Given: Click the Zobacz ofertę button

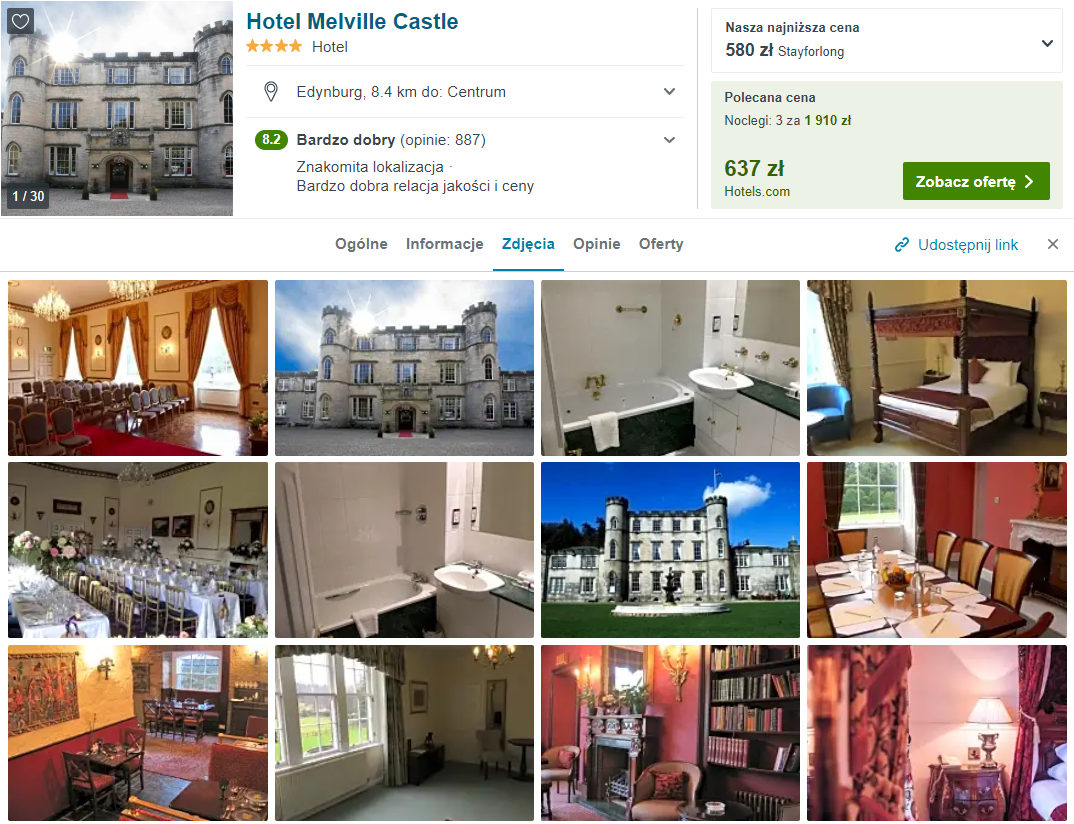Looking at the screenshot, I should point(976,182).
